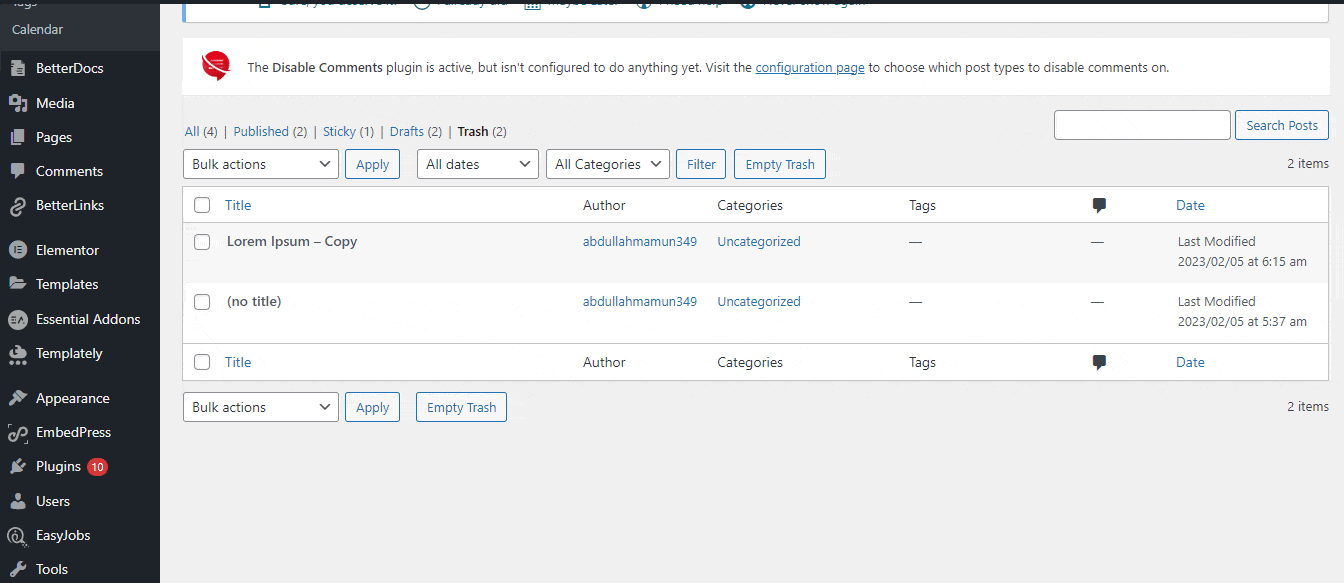Visit the Disable Comments configuration page link
The width and height of the screenshot is (1344, 583).
pyautogui.click(x=810, y=67)
